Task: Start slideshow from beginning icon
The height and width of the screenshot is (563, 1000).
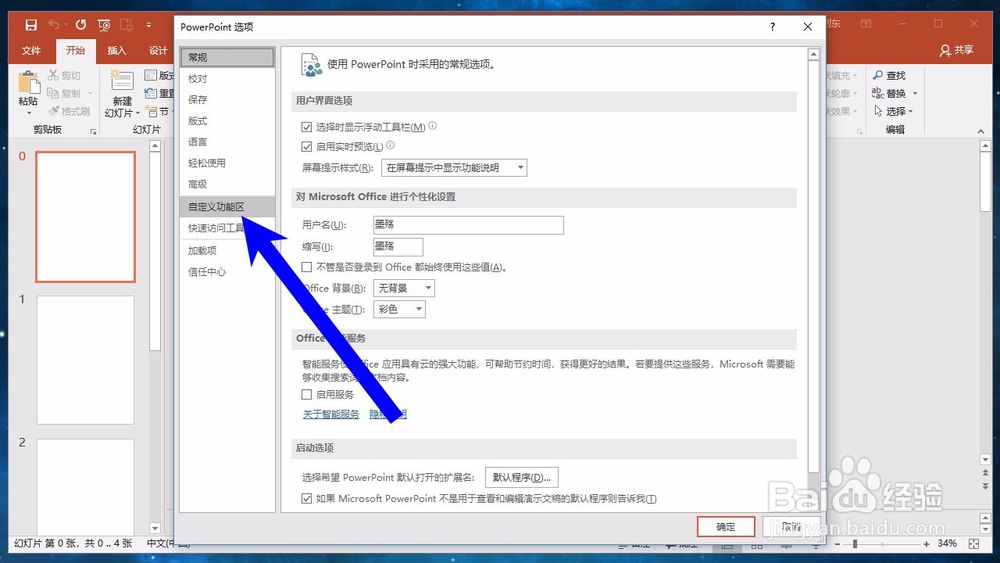Action: pos(104,25)
